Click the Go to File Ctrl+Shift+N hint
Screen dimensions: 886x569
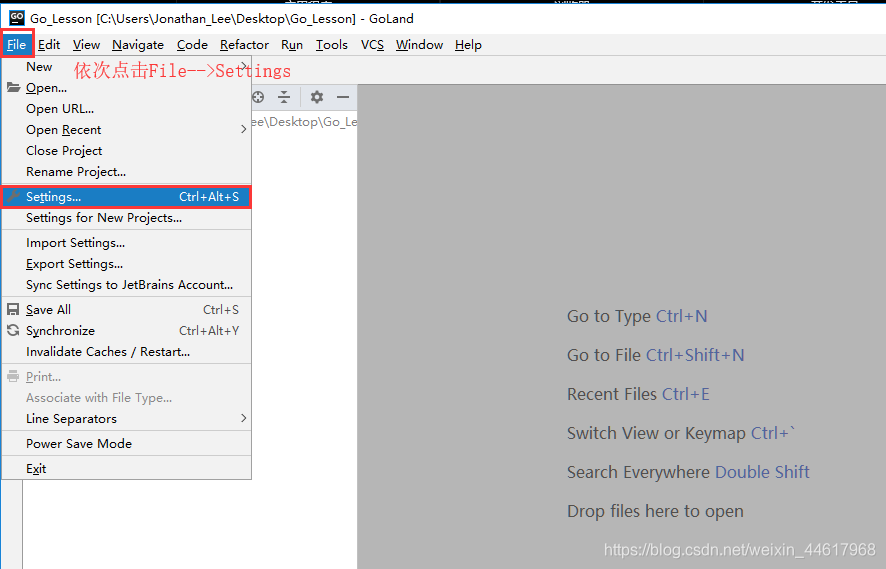[x=655, y=355]
